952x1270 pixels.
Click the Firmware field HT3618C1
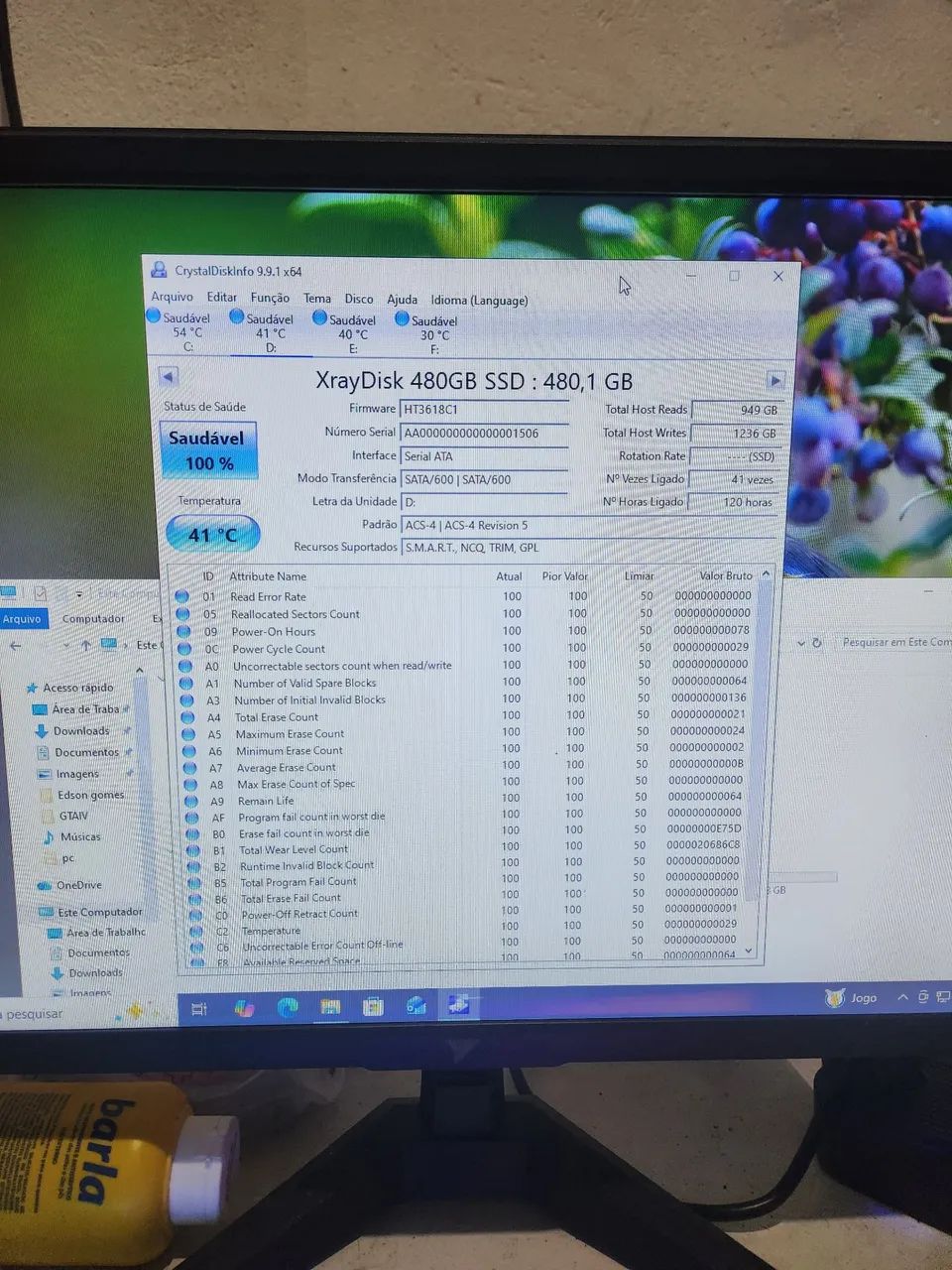[x=484, y=409]
